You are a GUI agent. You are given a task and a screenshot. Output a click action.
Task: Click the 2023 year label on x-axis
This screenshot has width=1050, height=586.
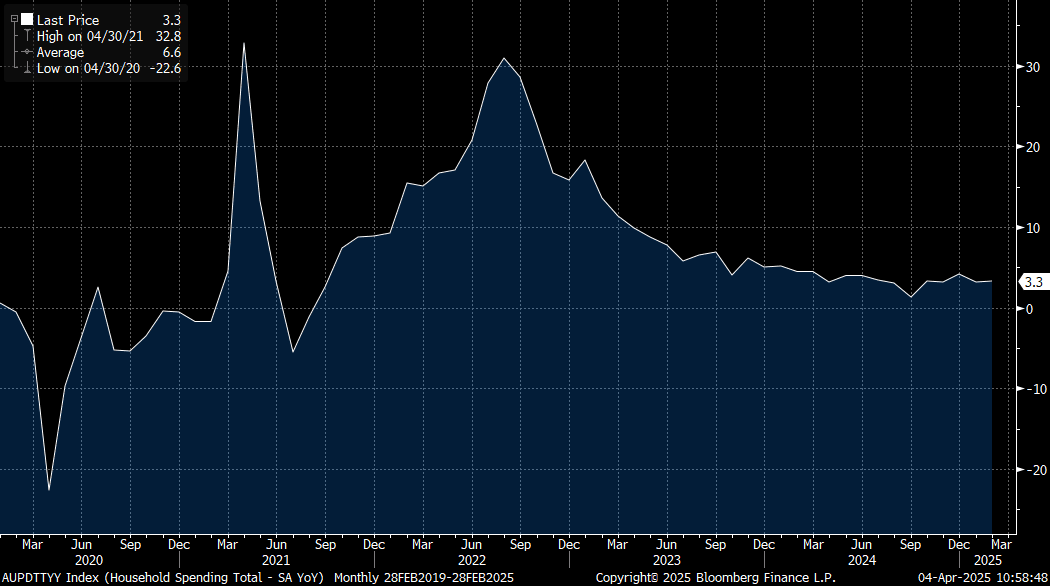point(666,561)
